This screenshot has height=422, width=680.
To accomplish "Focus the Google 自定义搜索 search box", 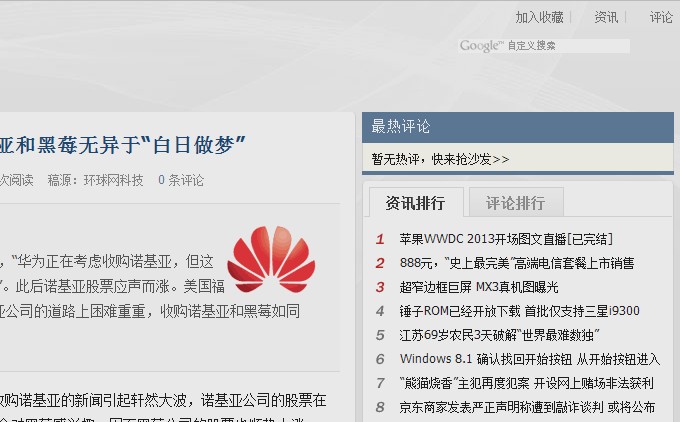I will pyautogui.click(x=544, y=46).
